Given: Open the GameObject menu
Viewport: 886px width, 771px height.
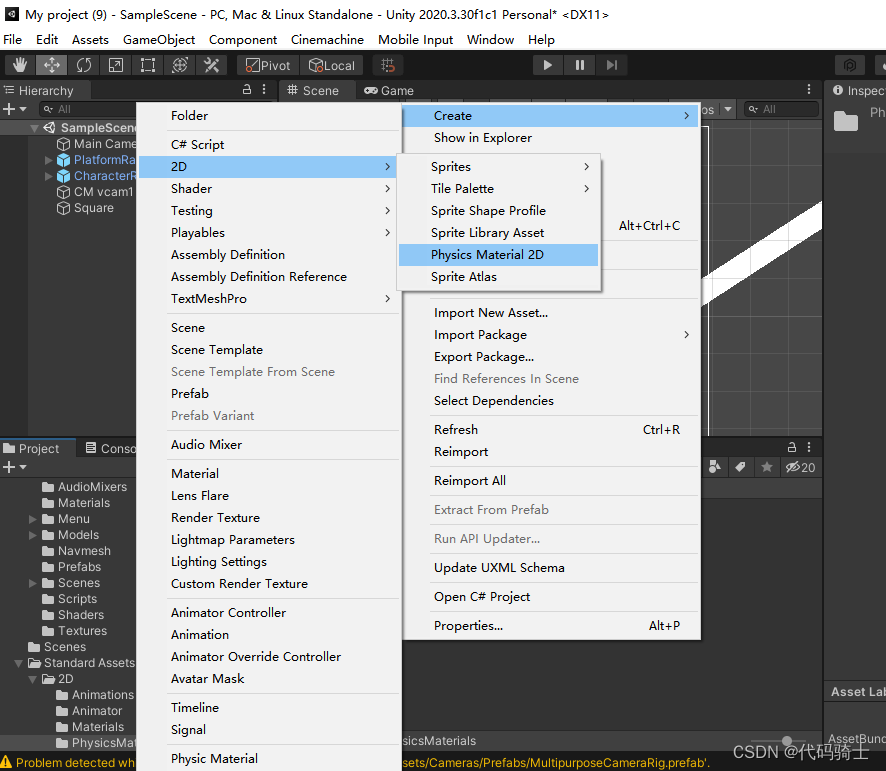Looking at the screenshot, I should 159,40.
